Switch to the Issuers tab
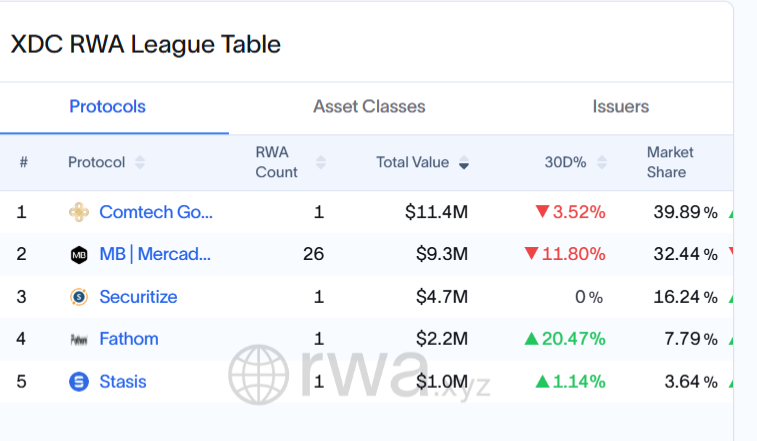This screenshot has height=441, width=757. 620,107
